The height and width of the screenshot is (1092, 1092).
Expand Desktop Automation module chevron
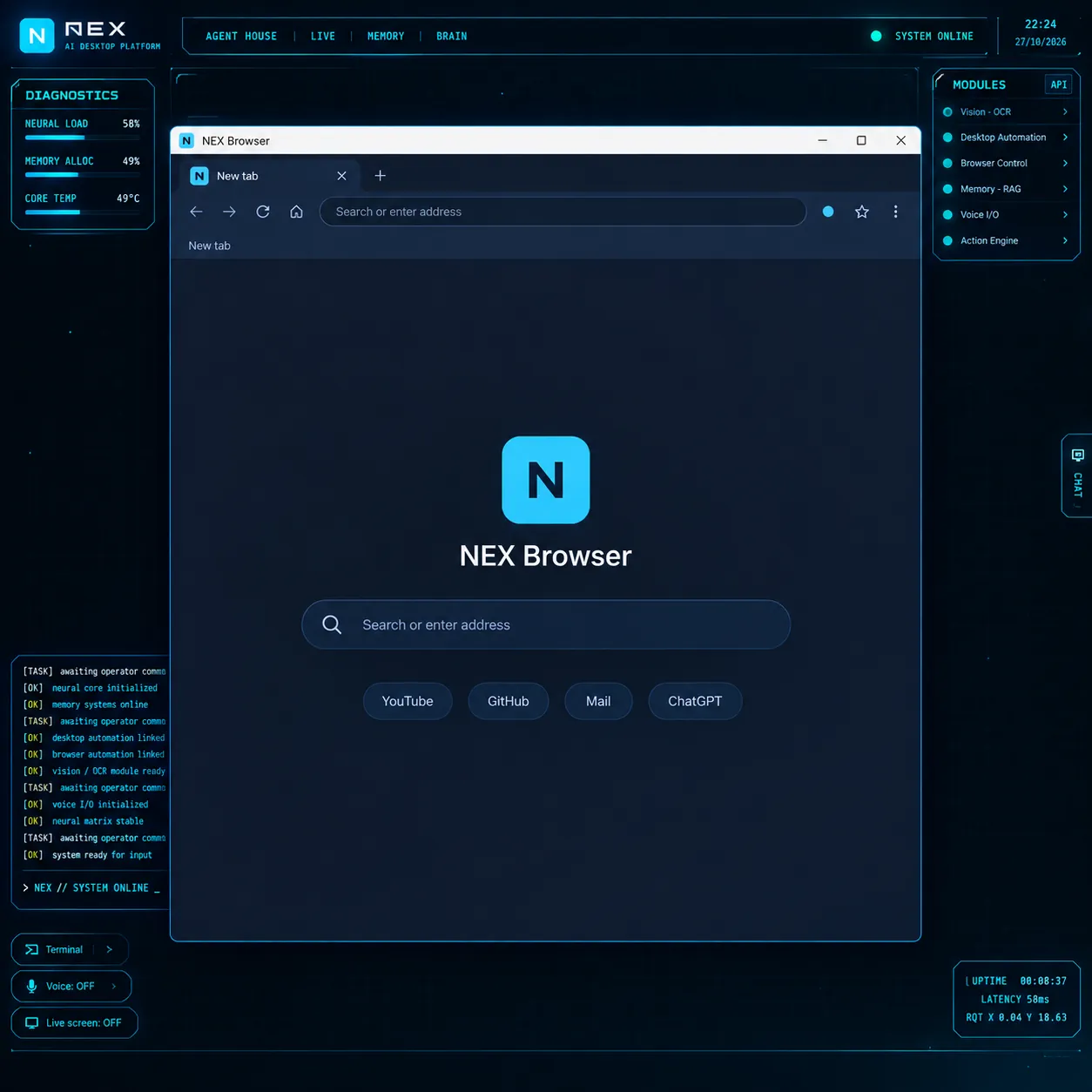(x=1065, y=138)
